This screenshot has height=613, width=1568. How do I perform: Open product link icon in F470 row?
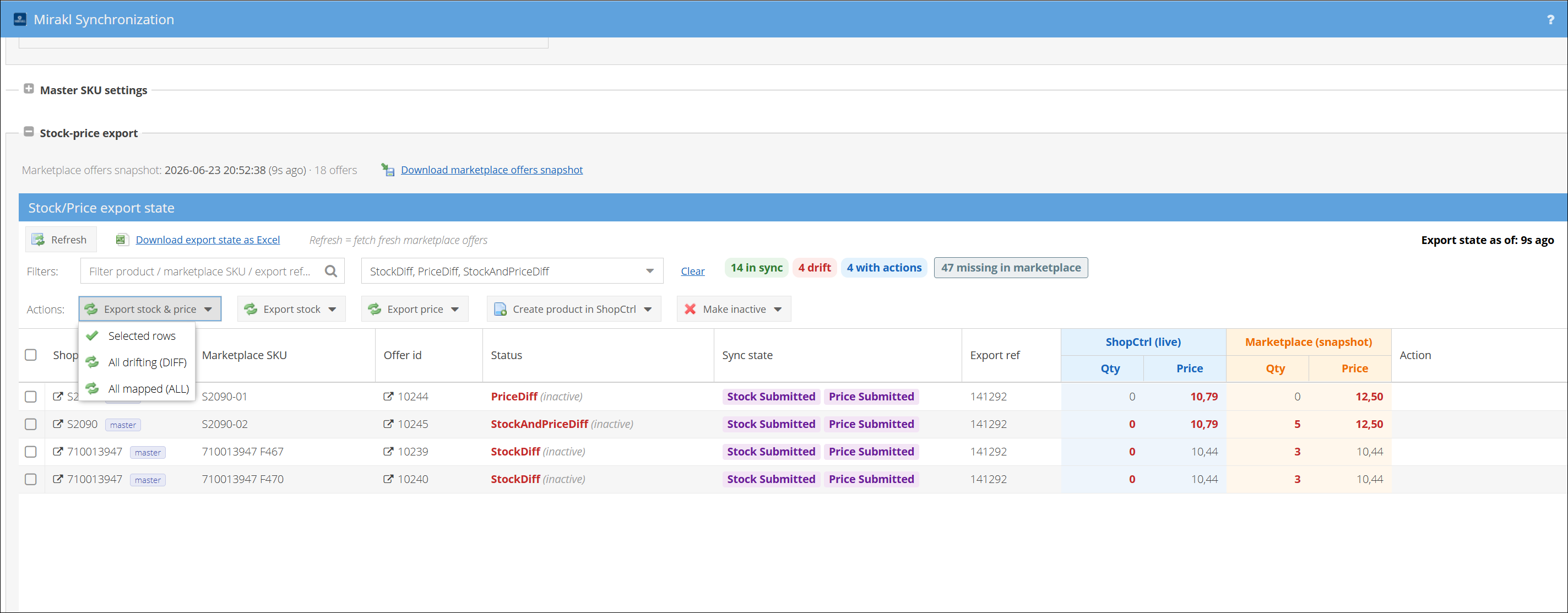tap(58, 479)
